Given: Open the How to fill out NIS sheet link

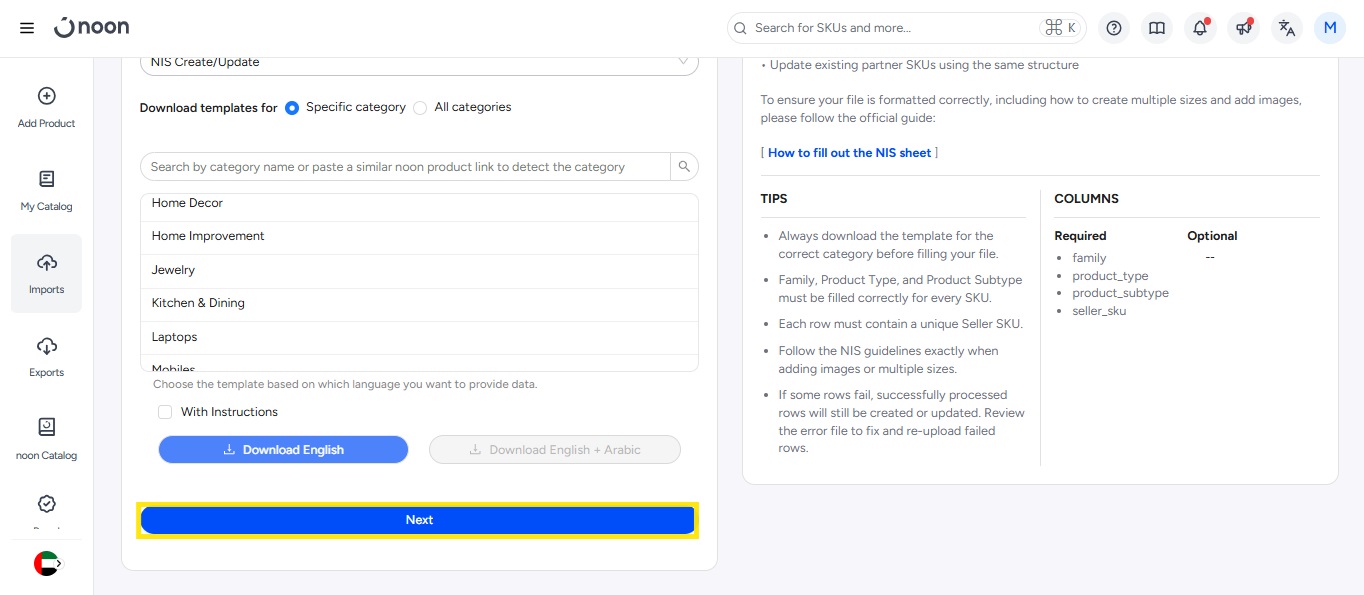Looking at the screenshot, I should coord(849,153).
